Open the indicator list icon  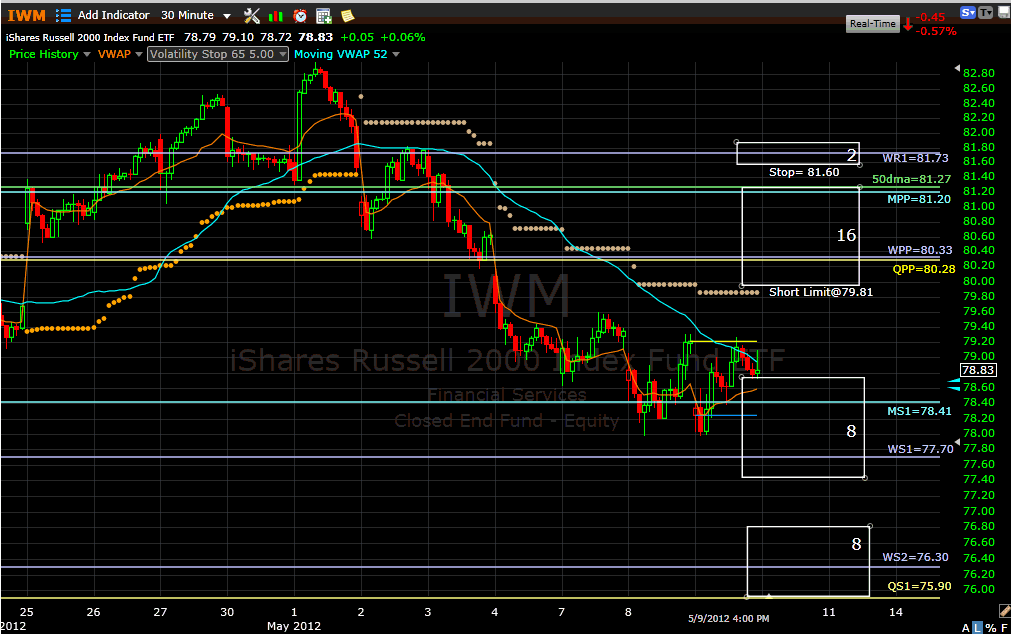pos(63,15)
